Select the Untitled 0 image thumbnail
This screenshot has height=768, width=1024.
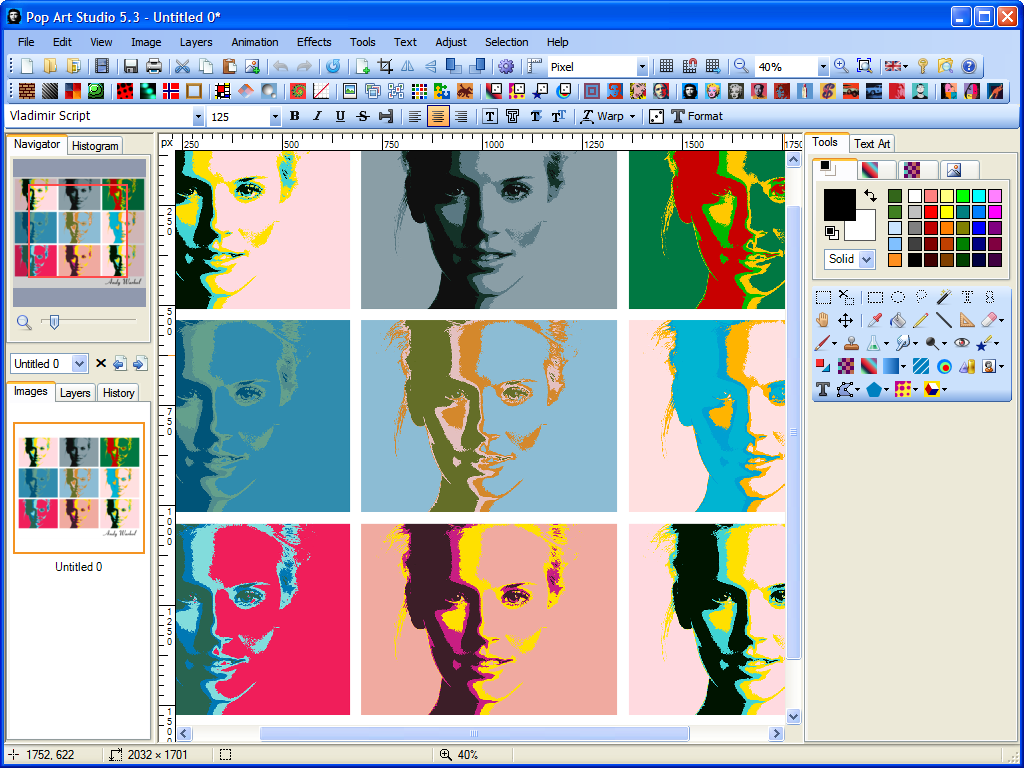pos(79,488)
